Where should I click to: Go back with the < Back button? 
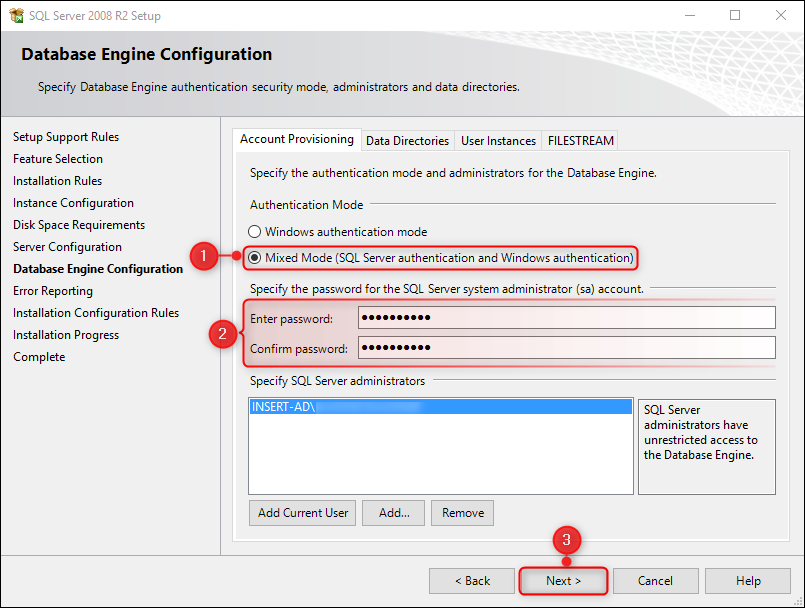pos(472,581)
